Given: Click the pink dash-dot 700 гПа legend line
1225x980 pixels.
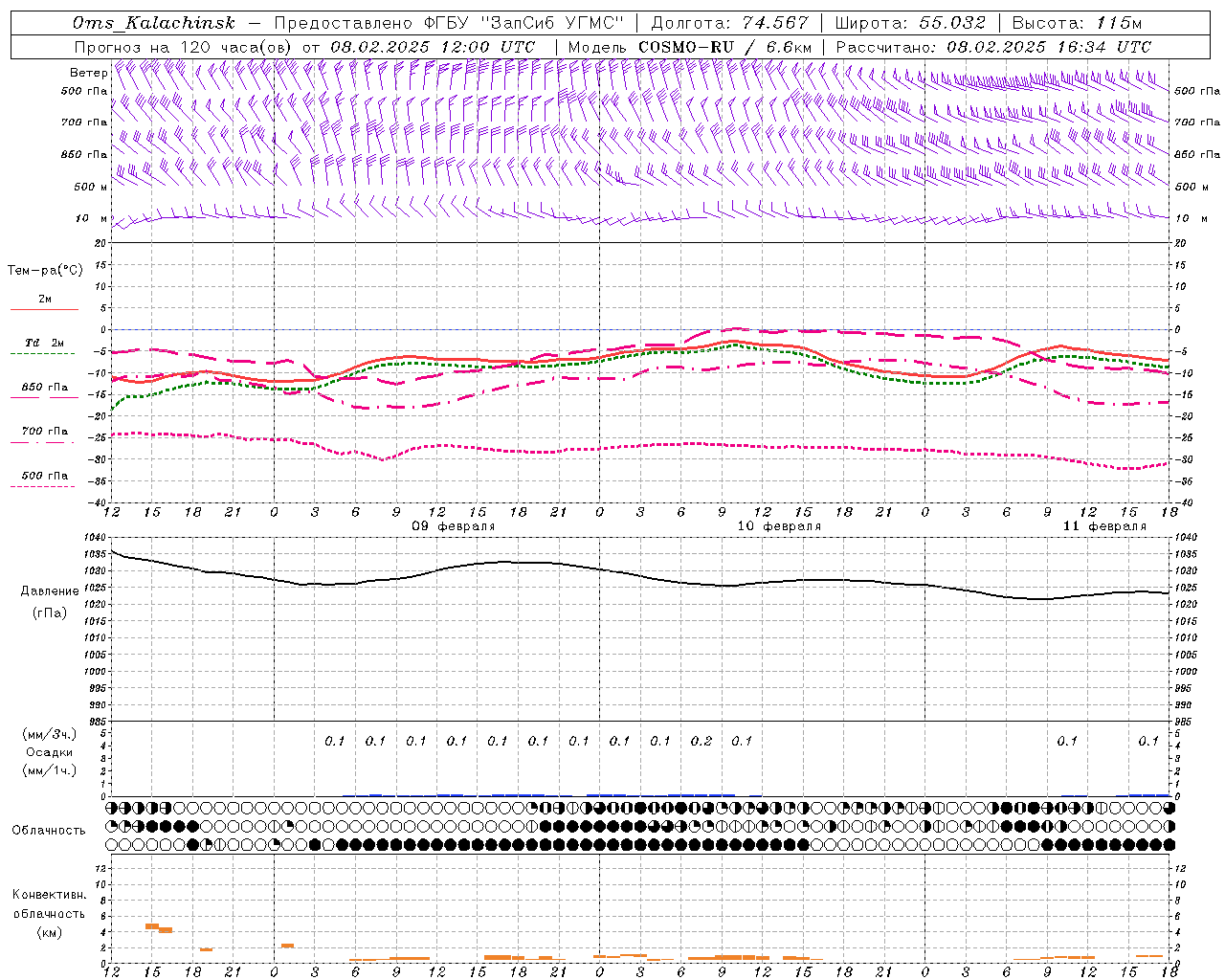Looking at the screenshot, I should [42, 442].
